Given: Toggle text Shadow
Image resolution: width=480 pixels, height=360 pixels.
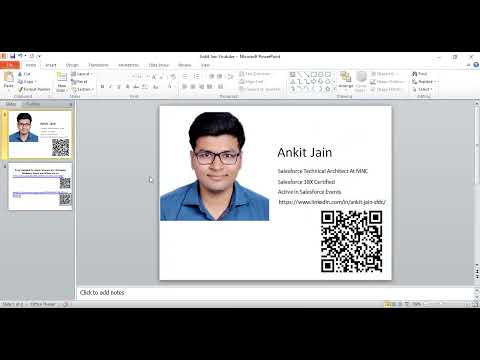Looking at the screenshot, I should pos(127,87).
